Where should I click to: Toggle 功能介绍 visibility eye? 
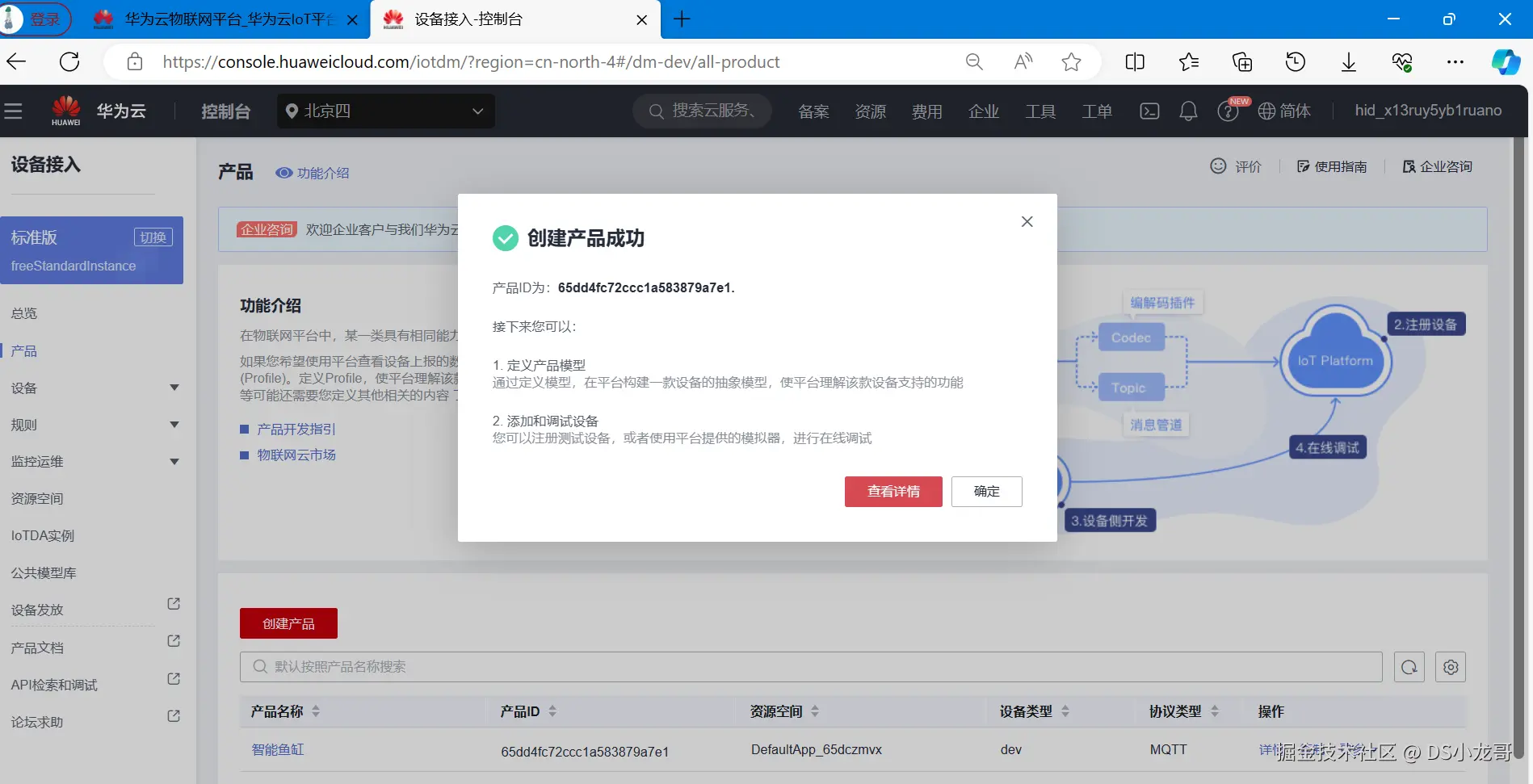[284, 173]
